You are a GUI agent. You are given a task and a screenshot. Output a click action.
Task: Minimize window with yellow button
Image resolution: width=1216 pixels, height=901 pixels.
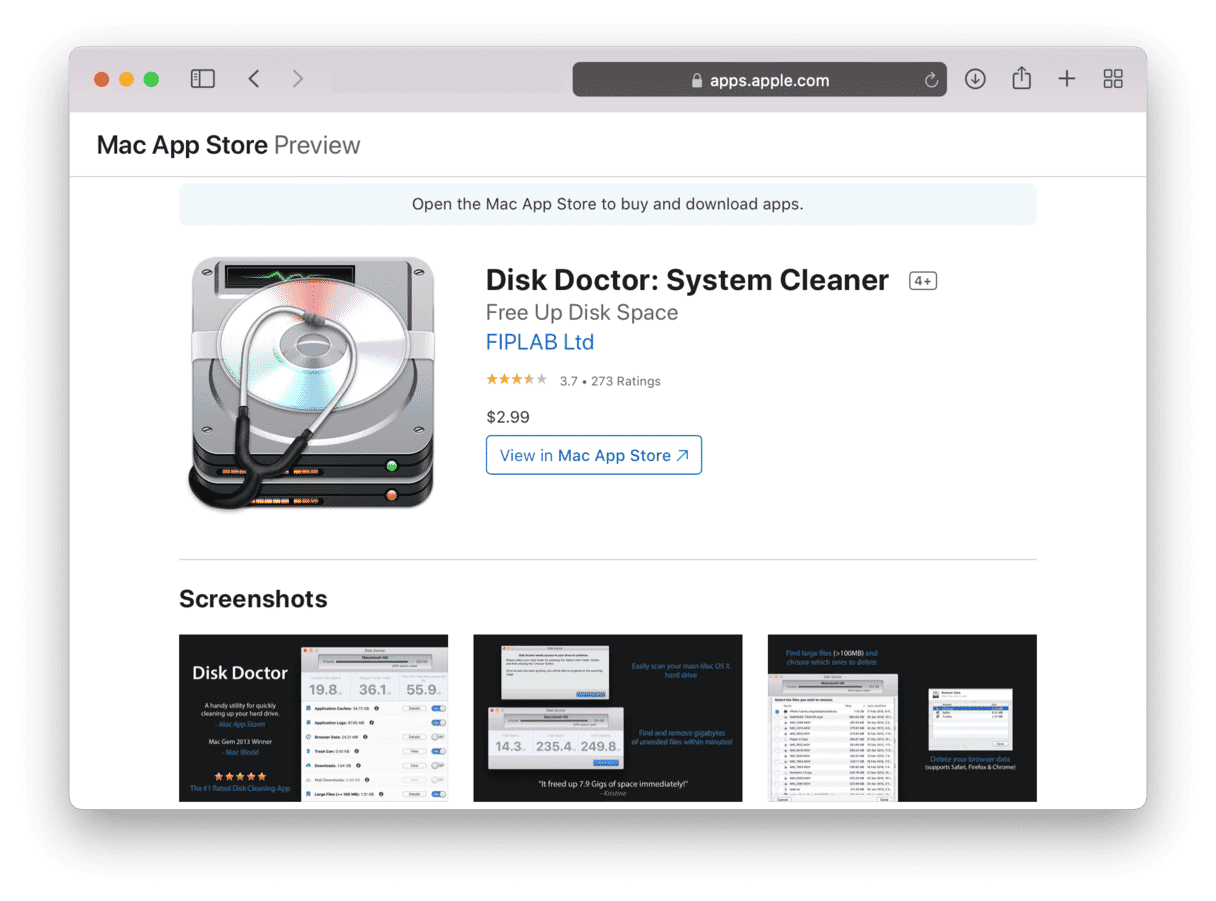[126, 79]
